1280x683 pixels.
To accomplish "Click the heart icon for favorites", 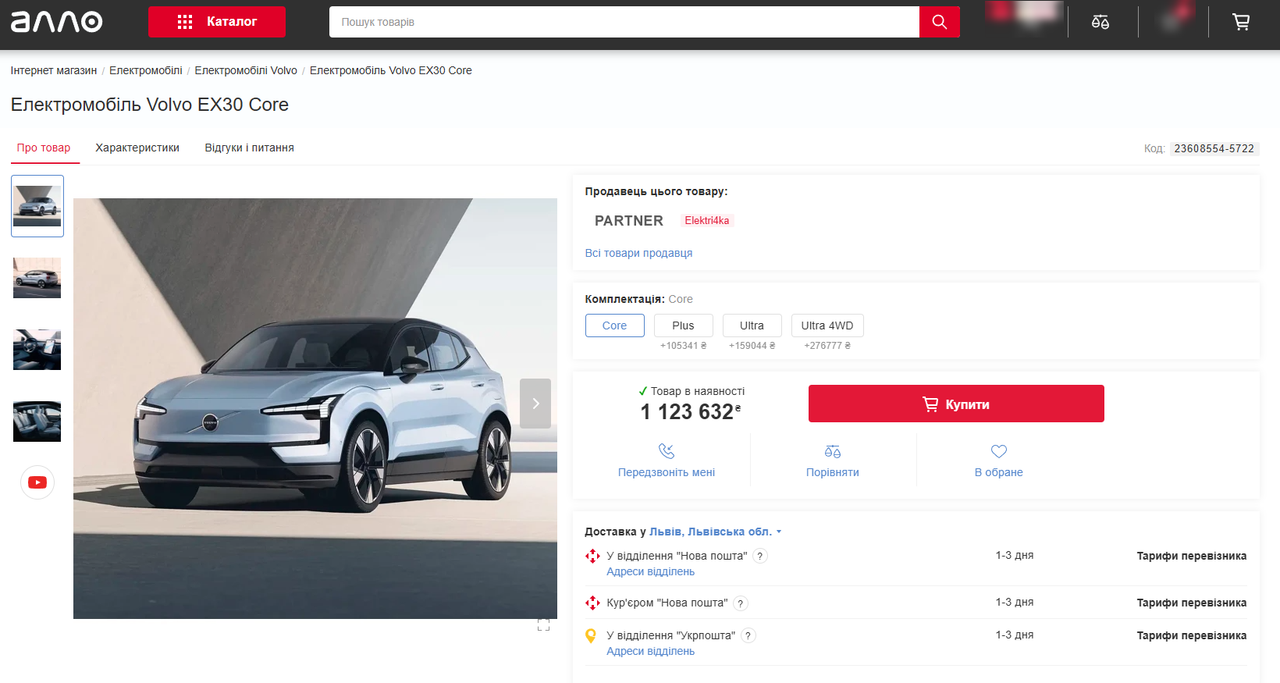I will [999, 452].
